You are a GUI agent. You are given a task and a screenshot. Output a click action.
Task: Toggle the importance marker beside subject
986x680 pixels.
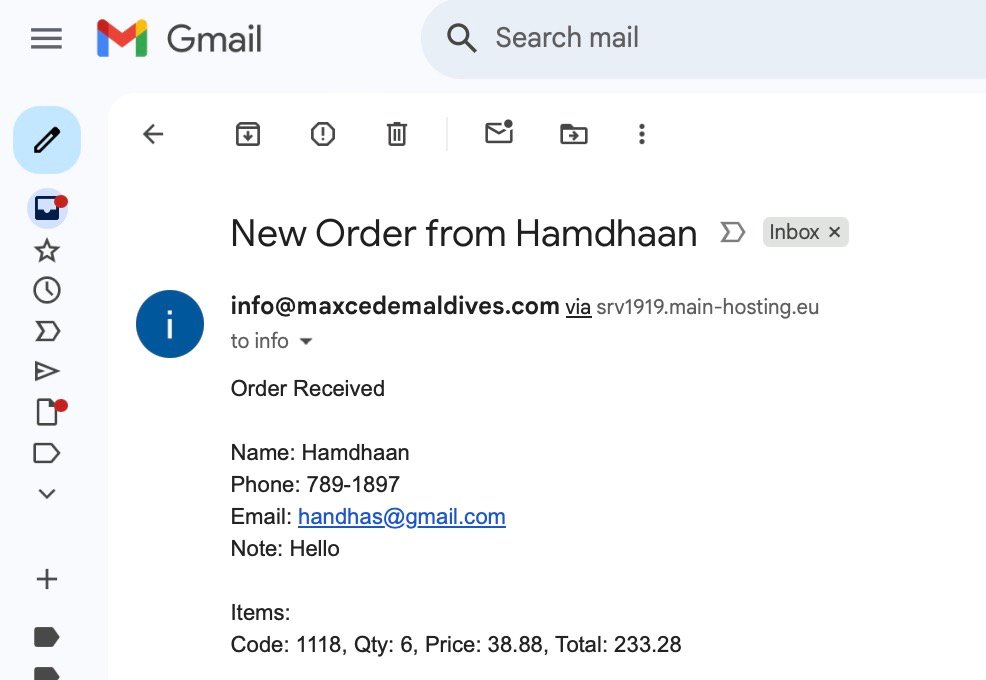[733, 233]
